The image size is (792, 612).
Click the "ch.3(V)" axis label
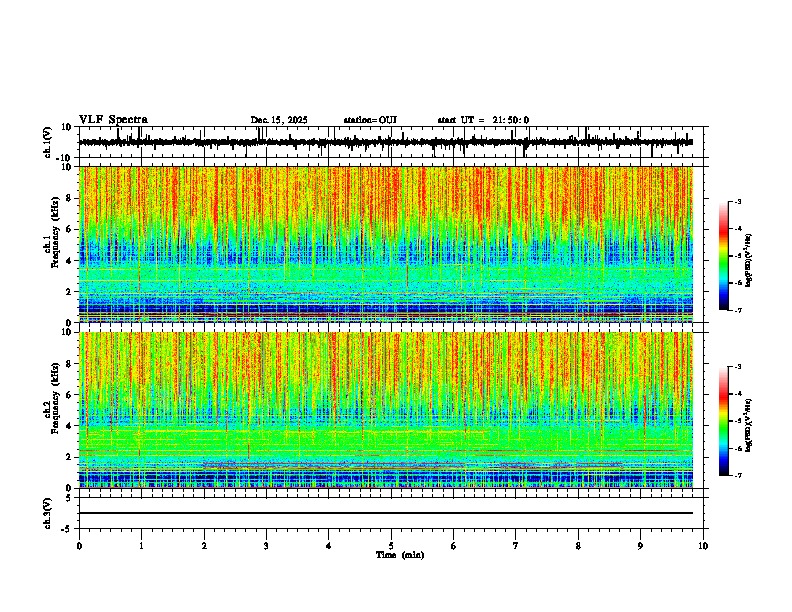click(47, 514)
